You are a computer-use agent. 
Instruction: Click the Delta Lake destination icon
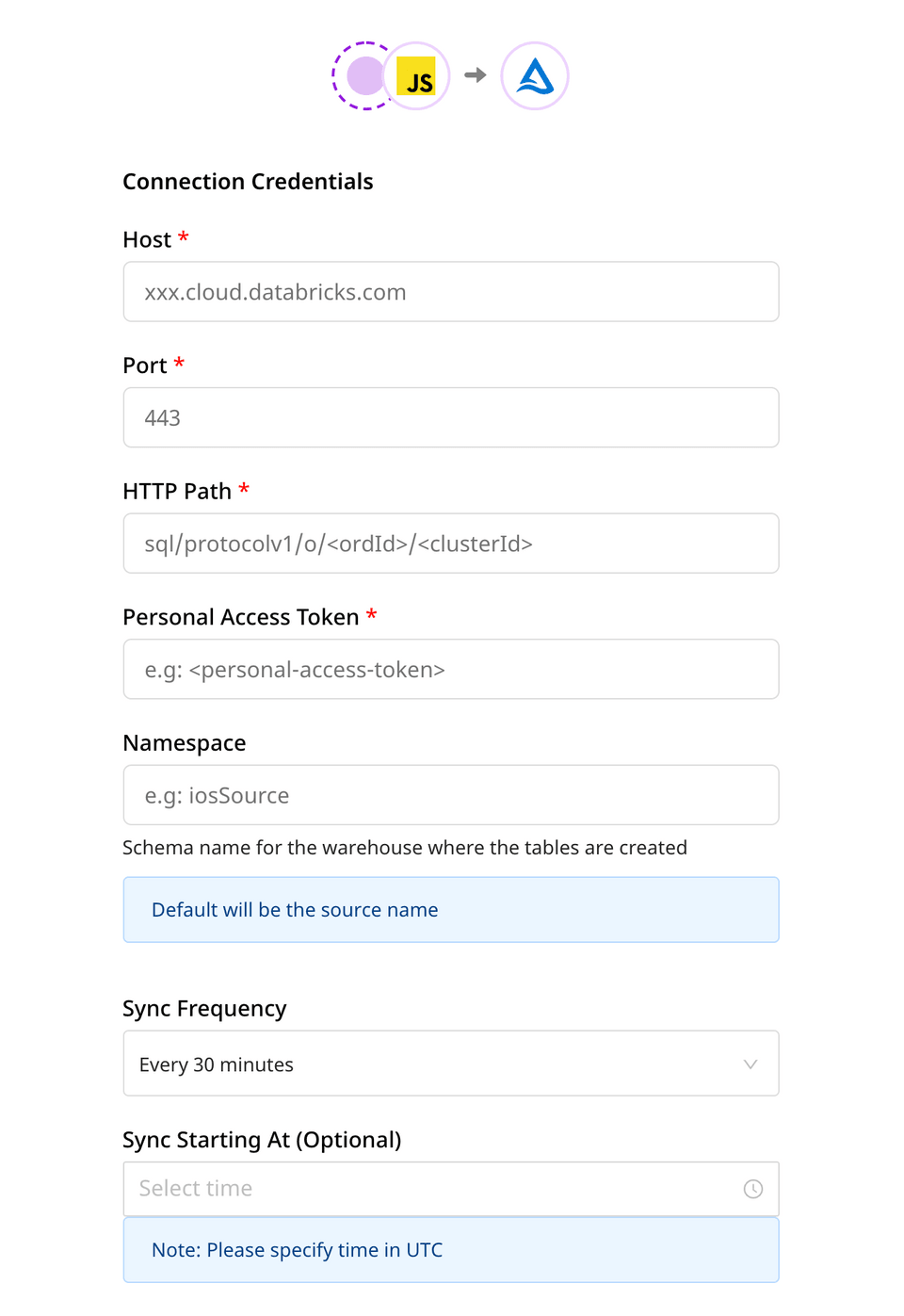click(x=535, y=75)
